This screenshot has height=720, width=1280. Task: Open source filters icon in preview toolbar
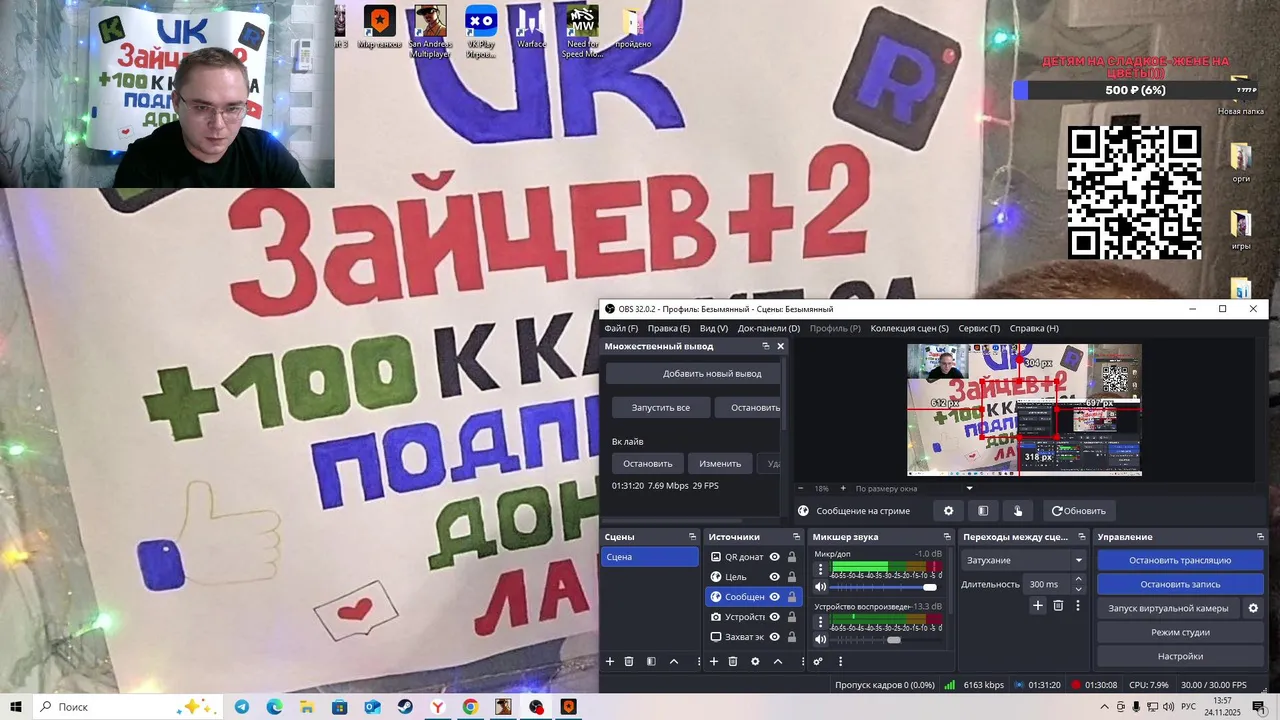pyautogui.click(x=983, y=511)
